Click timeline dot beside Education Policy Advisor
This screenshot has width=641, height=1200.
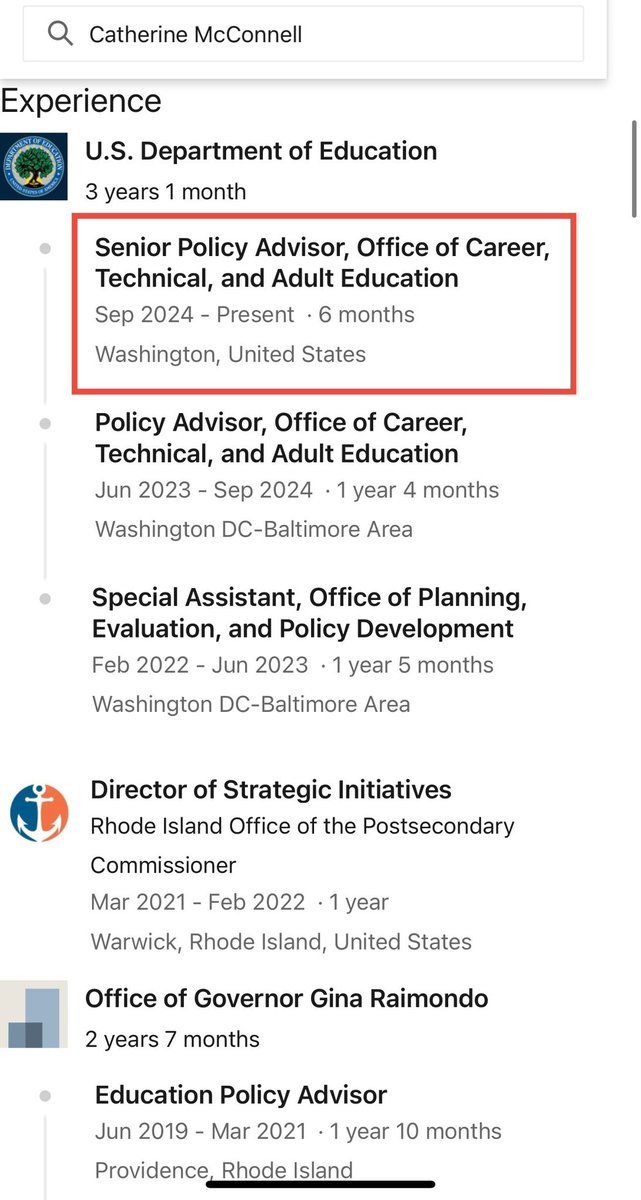coord(45,1096)
